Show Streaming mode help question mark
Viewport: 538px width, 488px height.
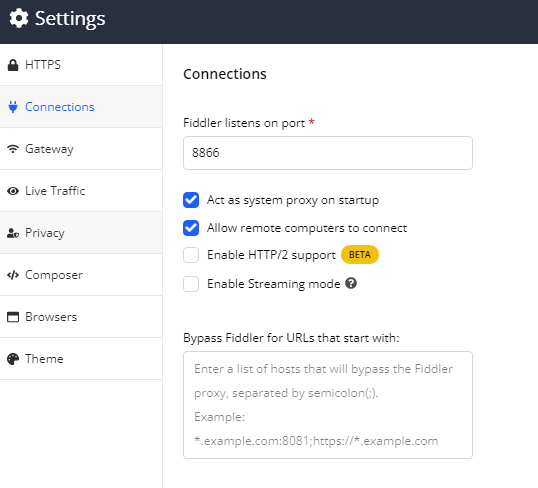351,283
